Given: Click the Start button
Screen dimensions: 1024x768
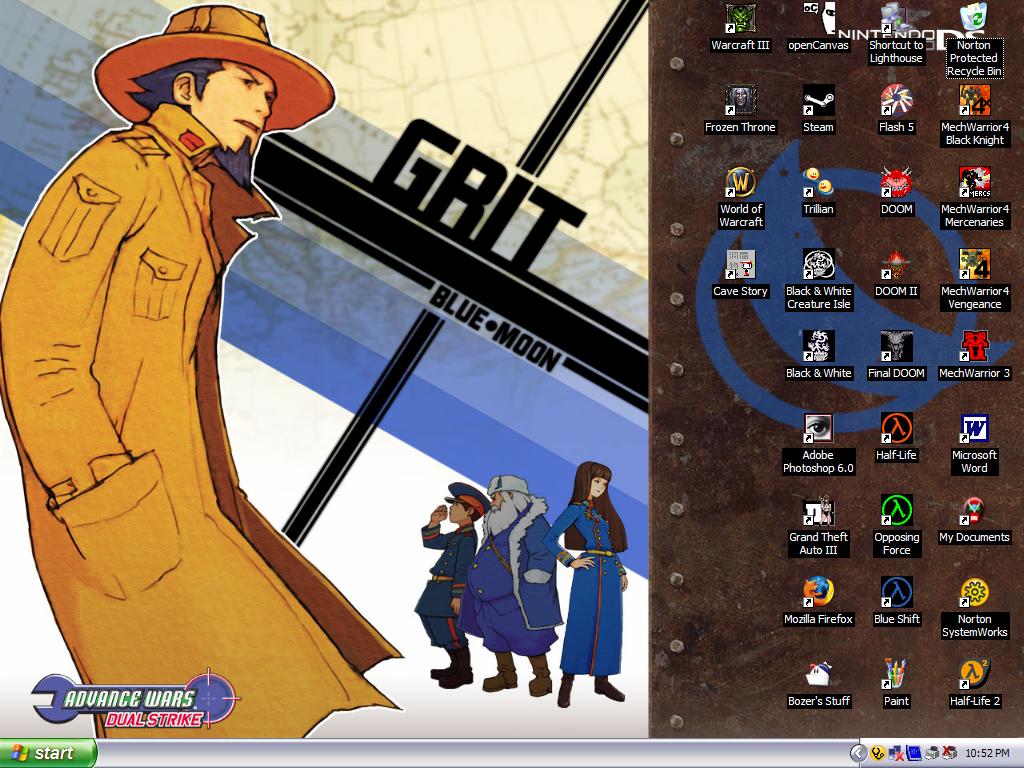Looking at the screenshot, I should pyautogui.click(x=48, y=753).
